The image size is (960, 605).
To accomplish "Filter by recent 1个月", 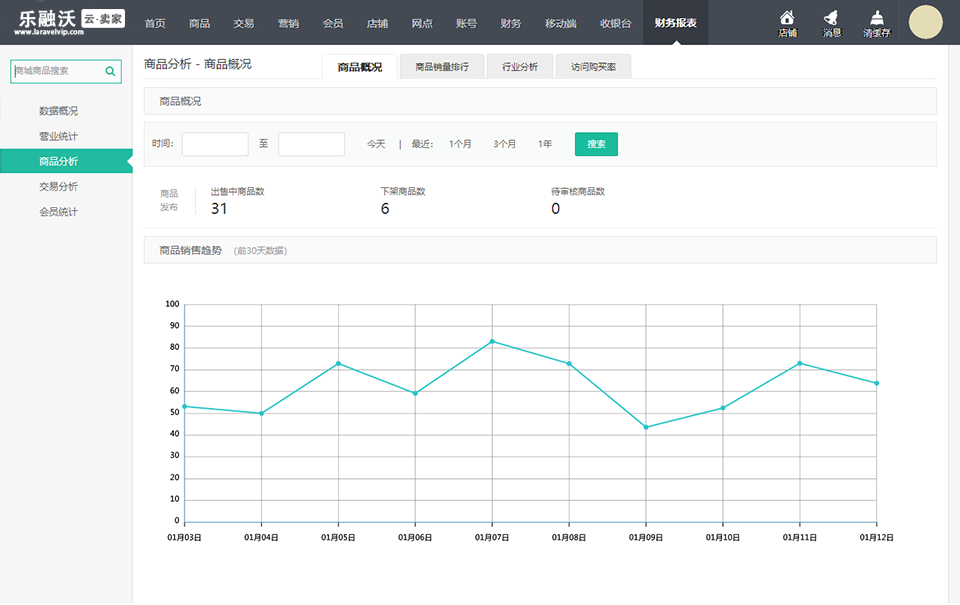I will tap(460, 144).
